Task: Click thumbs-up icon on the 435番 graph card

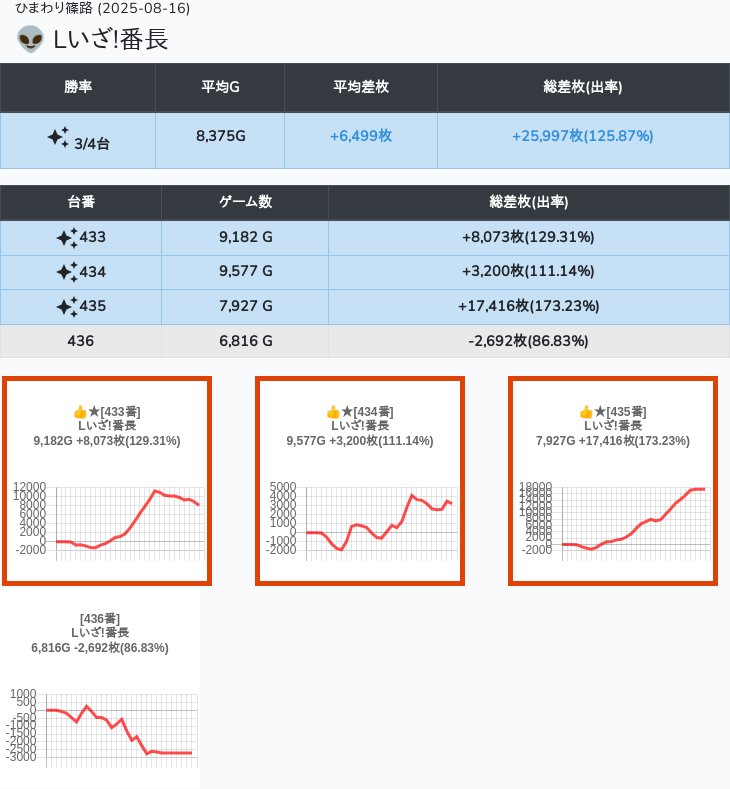Action: [586, 412]
